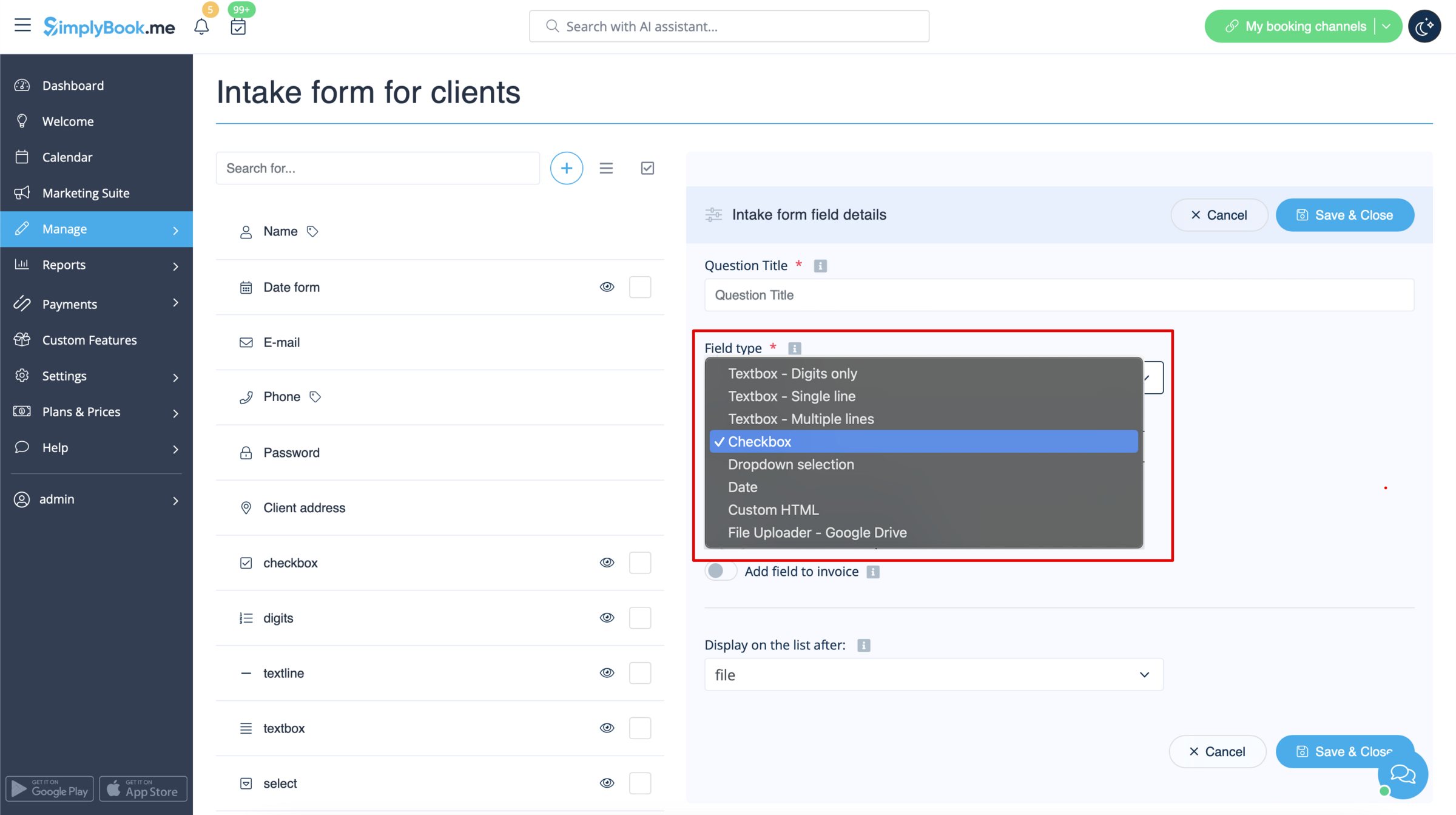Select Dropdown selection from the Field type list
This screenshot has height=815, width=1456.
click(790, 464)
